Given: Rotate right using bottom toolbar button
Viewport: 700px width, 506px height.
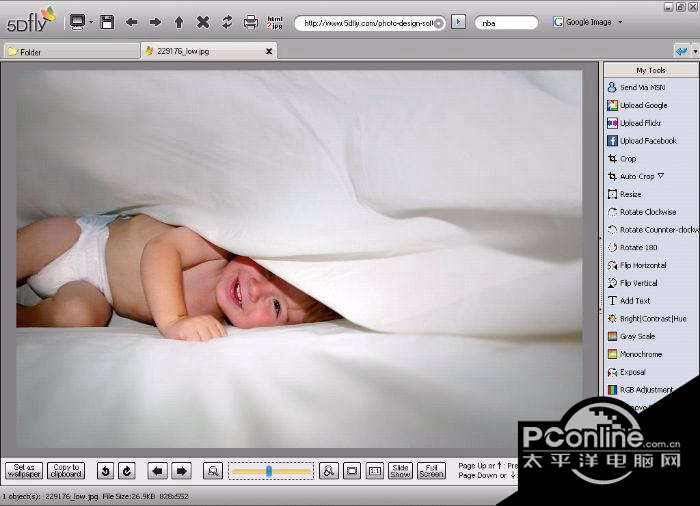Looking at the screenshot, I should 127,471.
